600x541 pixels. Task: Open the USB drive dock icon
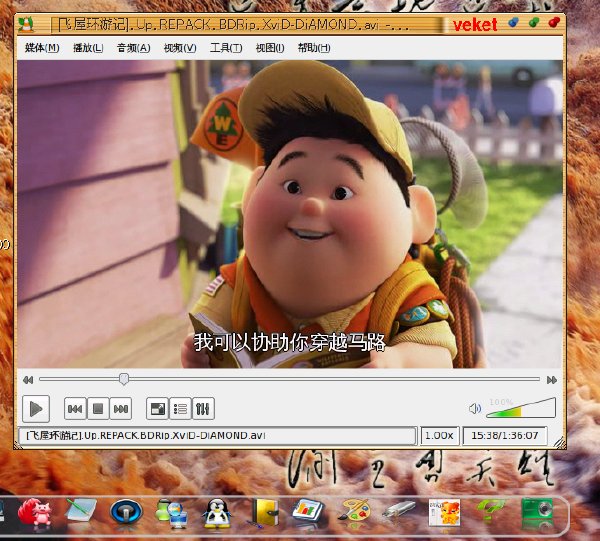click(x=398, y=510)
